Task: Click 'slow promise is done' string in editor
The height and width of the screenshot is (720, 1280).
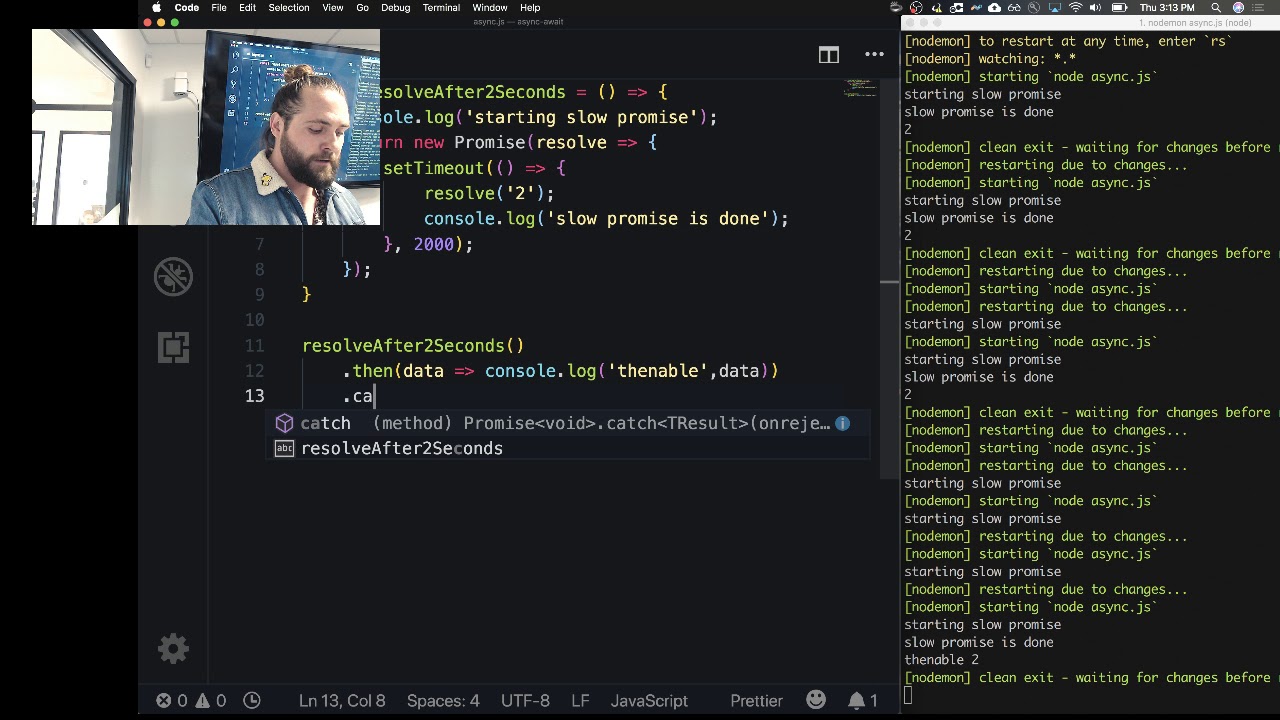Action: 662,219
